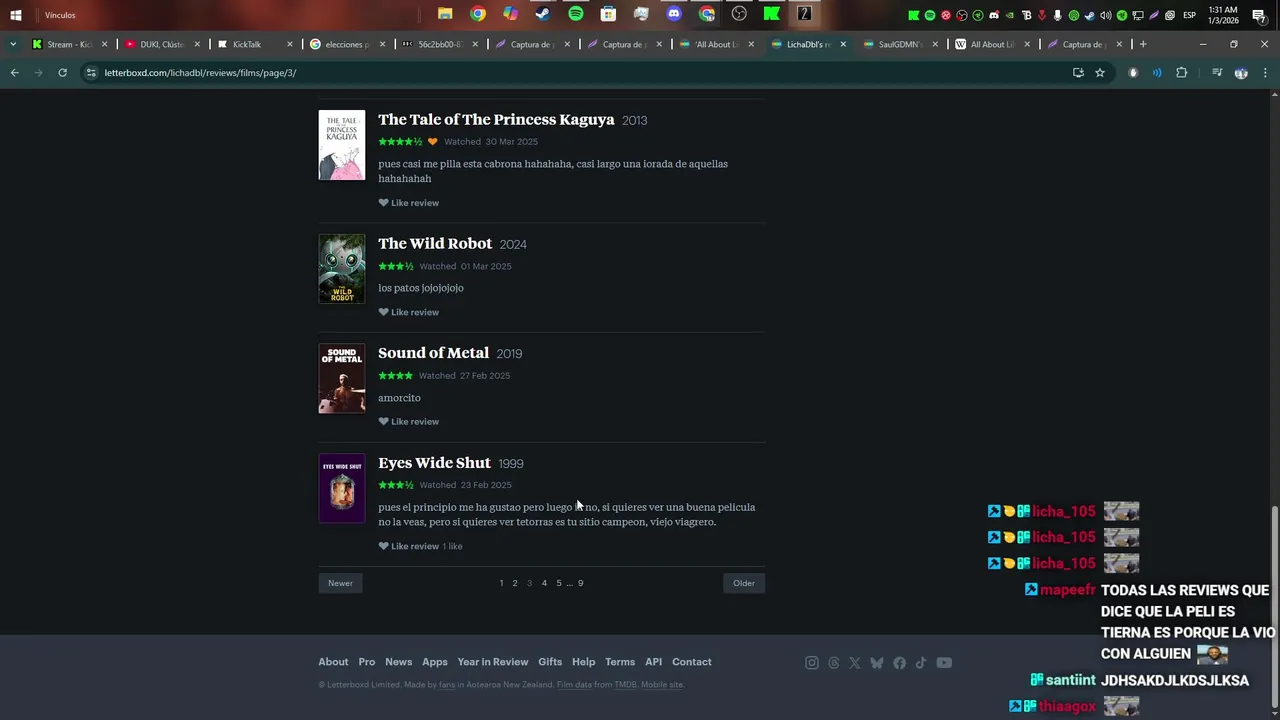The image size is (1280, 720).
Task: Open a new browser tab
Action: pos(1143,44)
